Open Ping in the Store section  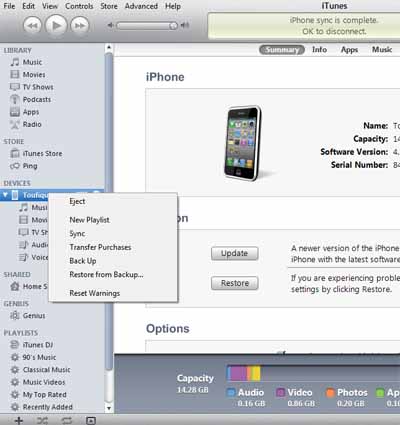(x=24, y=166)
